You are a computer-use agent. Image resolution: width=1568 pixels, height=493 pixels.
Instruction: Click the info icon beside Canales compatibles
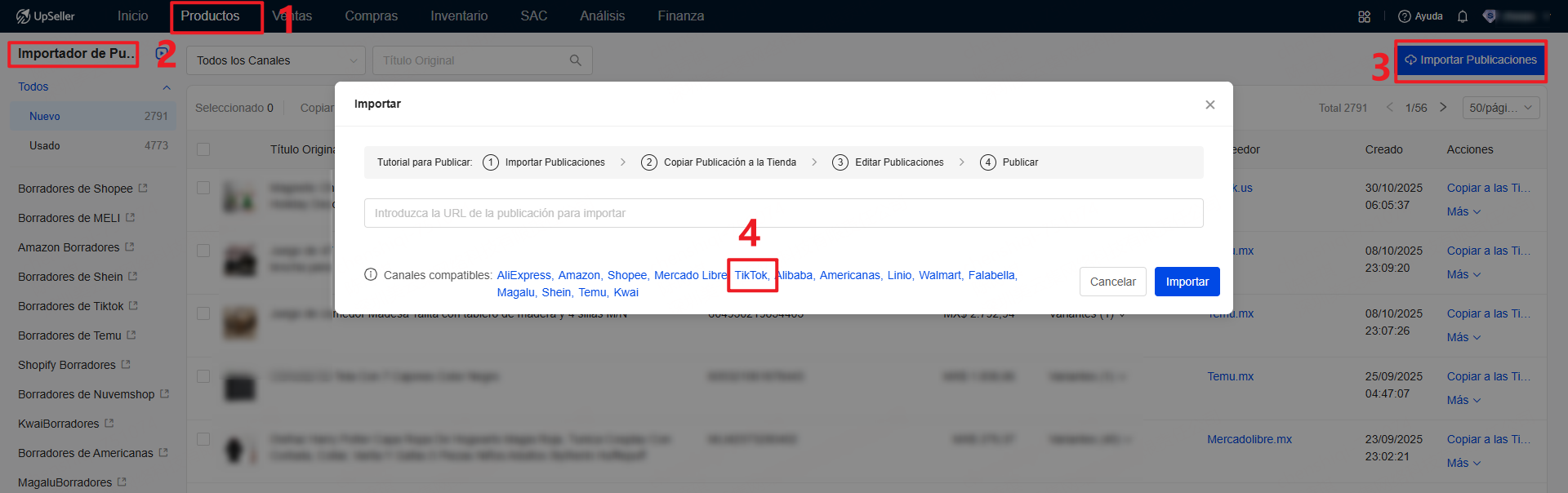tap(371, 275)
